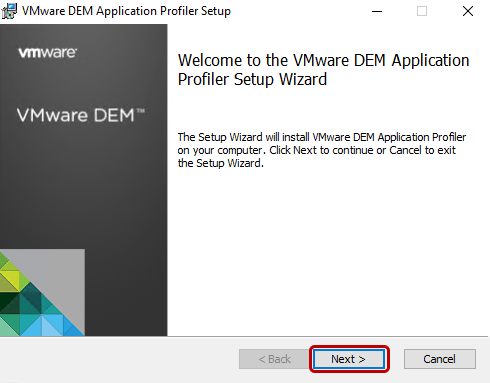Click the Welcome heading text

(323, 70)
